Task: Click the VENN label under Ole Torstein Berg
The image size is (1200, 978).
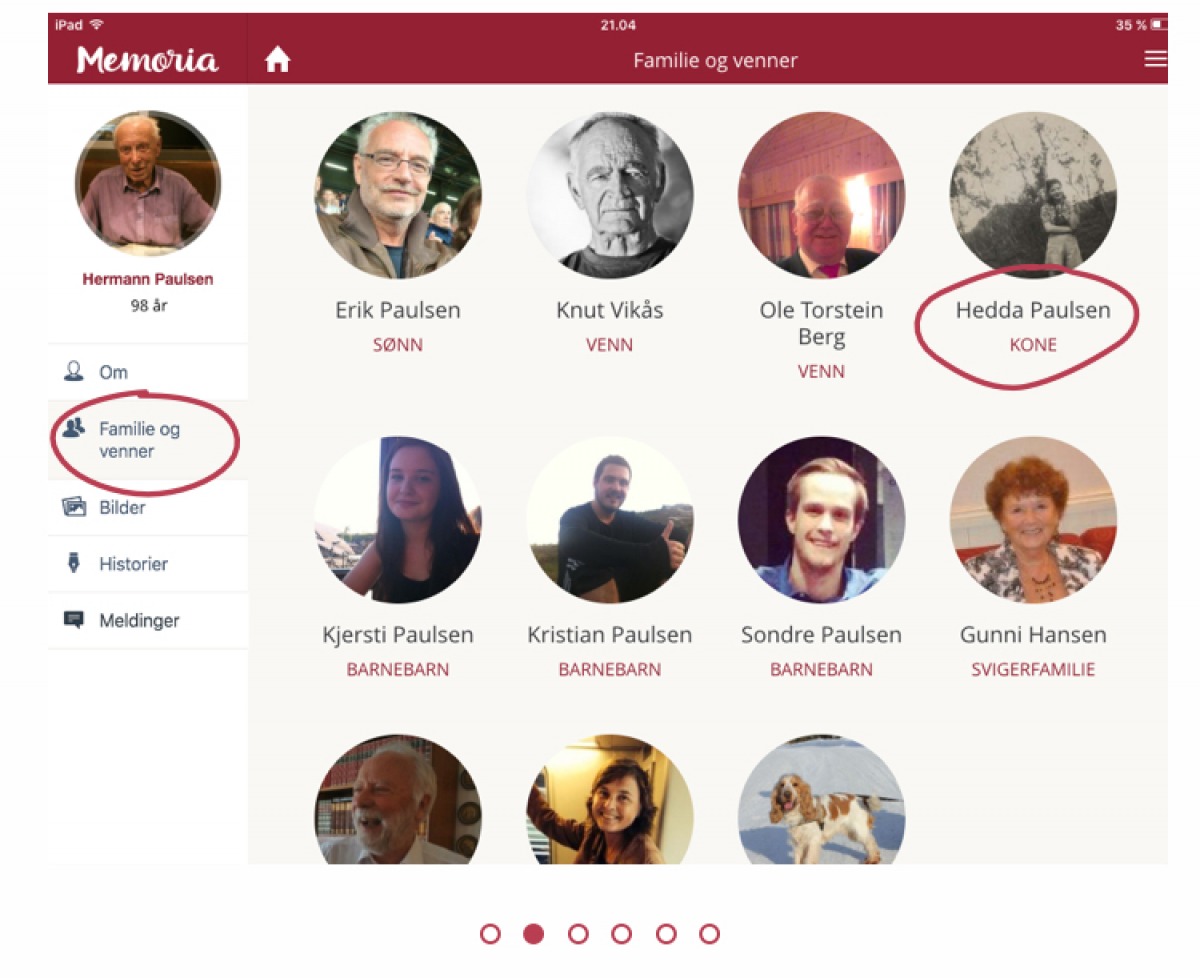Action: coord(821,372)
